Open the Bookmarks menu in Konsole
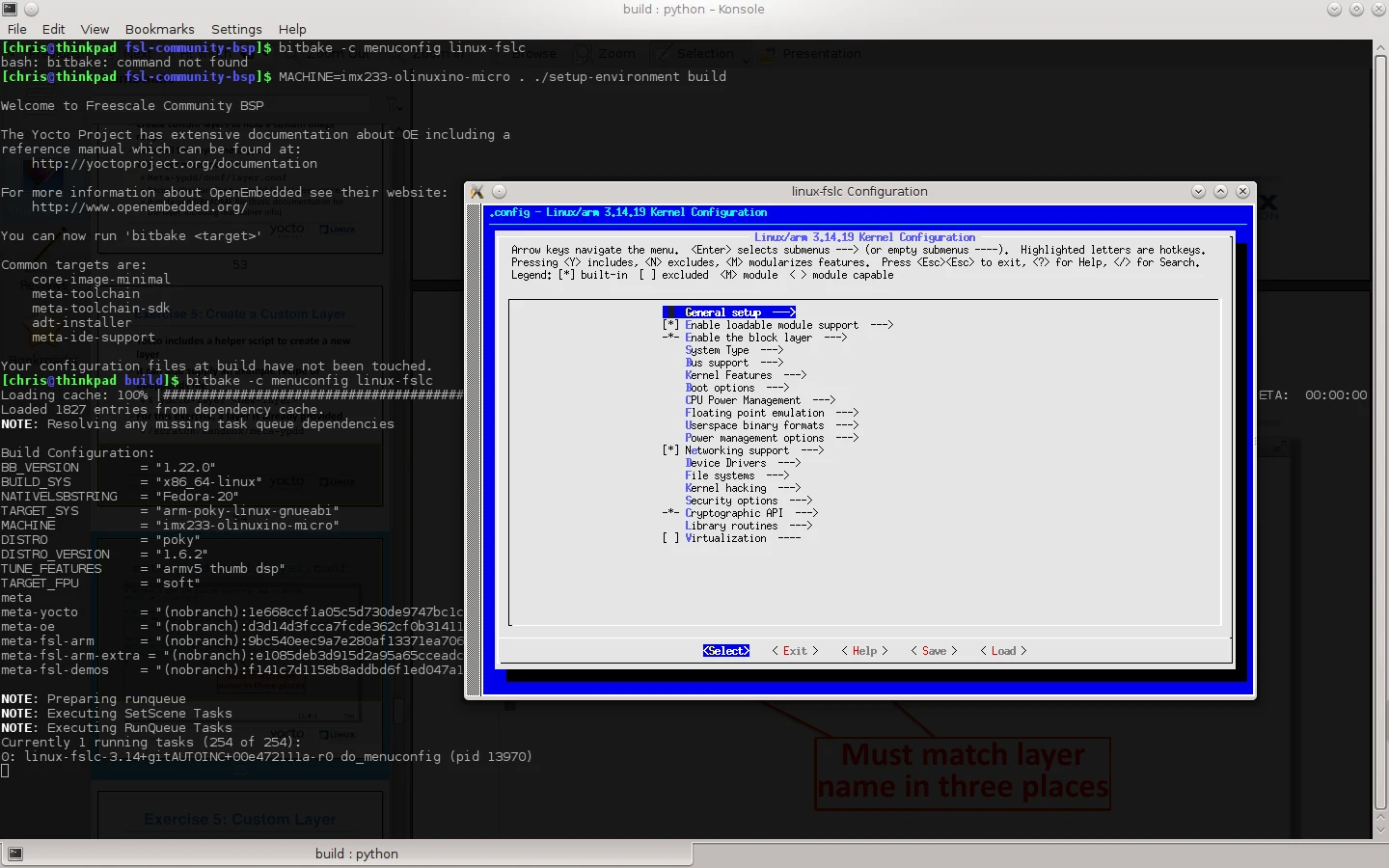1389x868 pixels. (x=159, y=29)
